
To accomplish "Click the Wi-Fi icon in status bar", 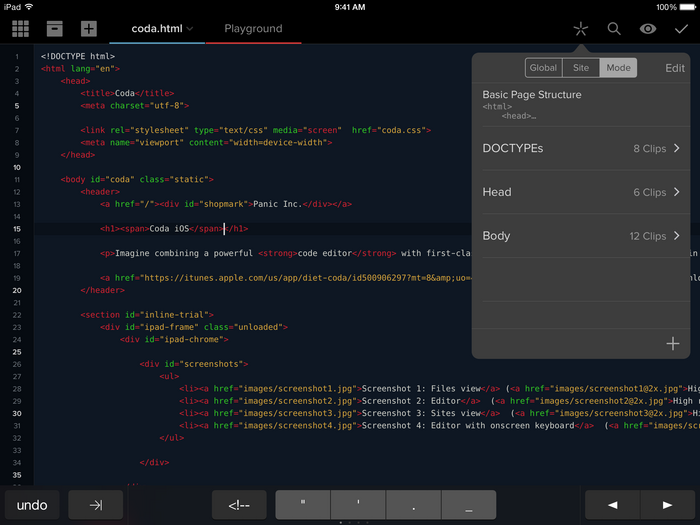I will [x=29, y=7].
